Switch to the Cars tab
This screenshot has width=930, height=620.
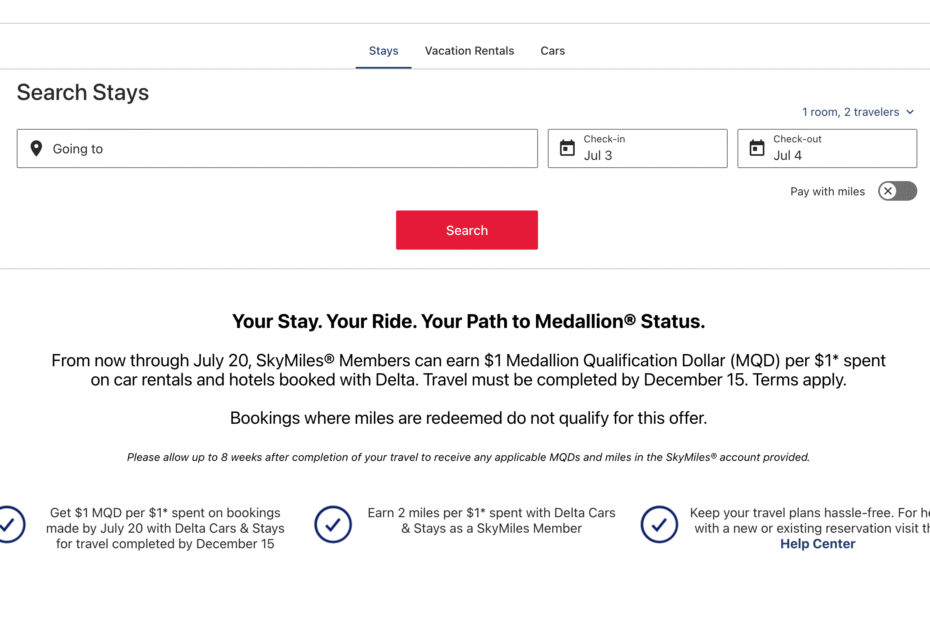[553, 51]
